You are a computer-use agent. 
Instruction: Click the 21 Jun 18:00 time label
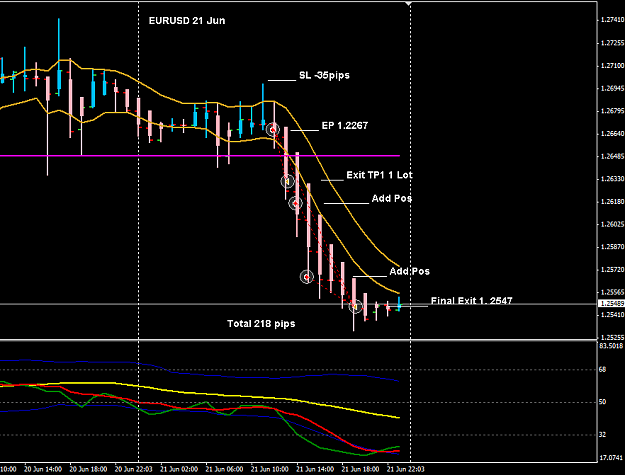(x=361, y=469)
